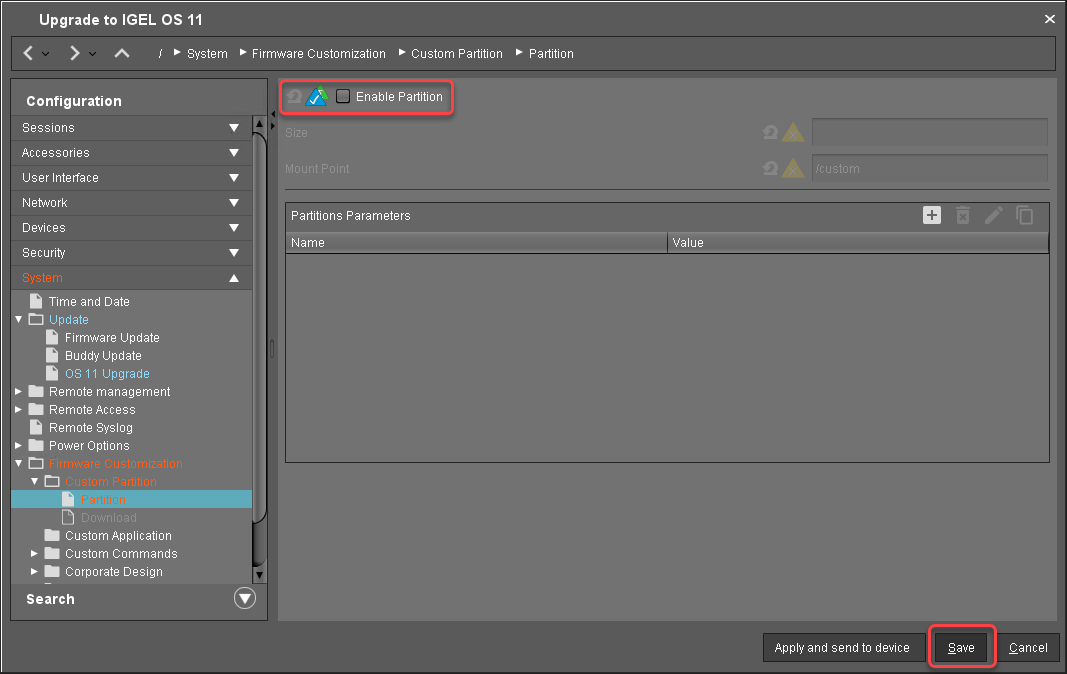
Task: Click the forward navigation arrow
Action: tap(75, 53)
